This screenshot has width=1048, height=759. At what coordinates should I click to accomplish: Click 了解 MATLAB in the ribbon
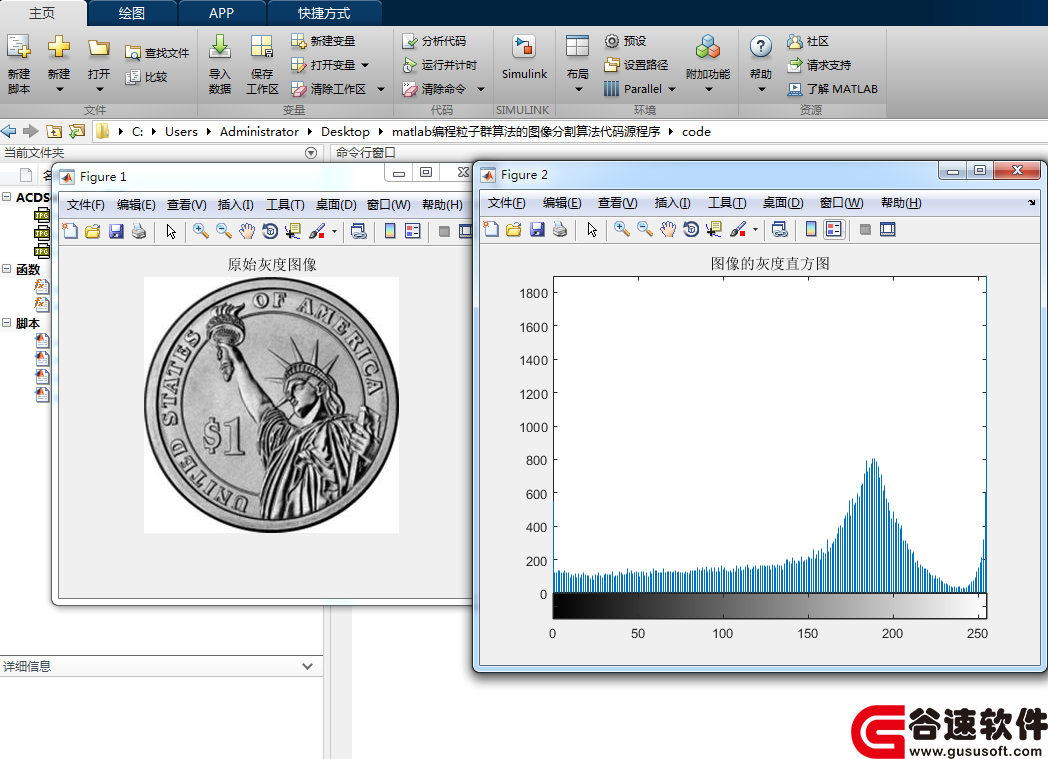833,89
